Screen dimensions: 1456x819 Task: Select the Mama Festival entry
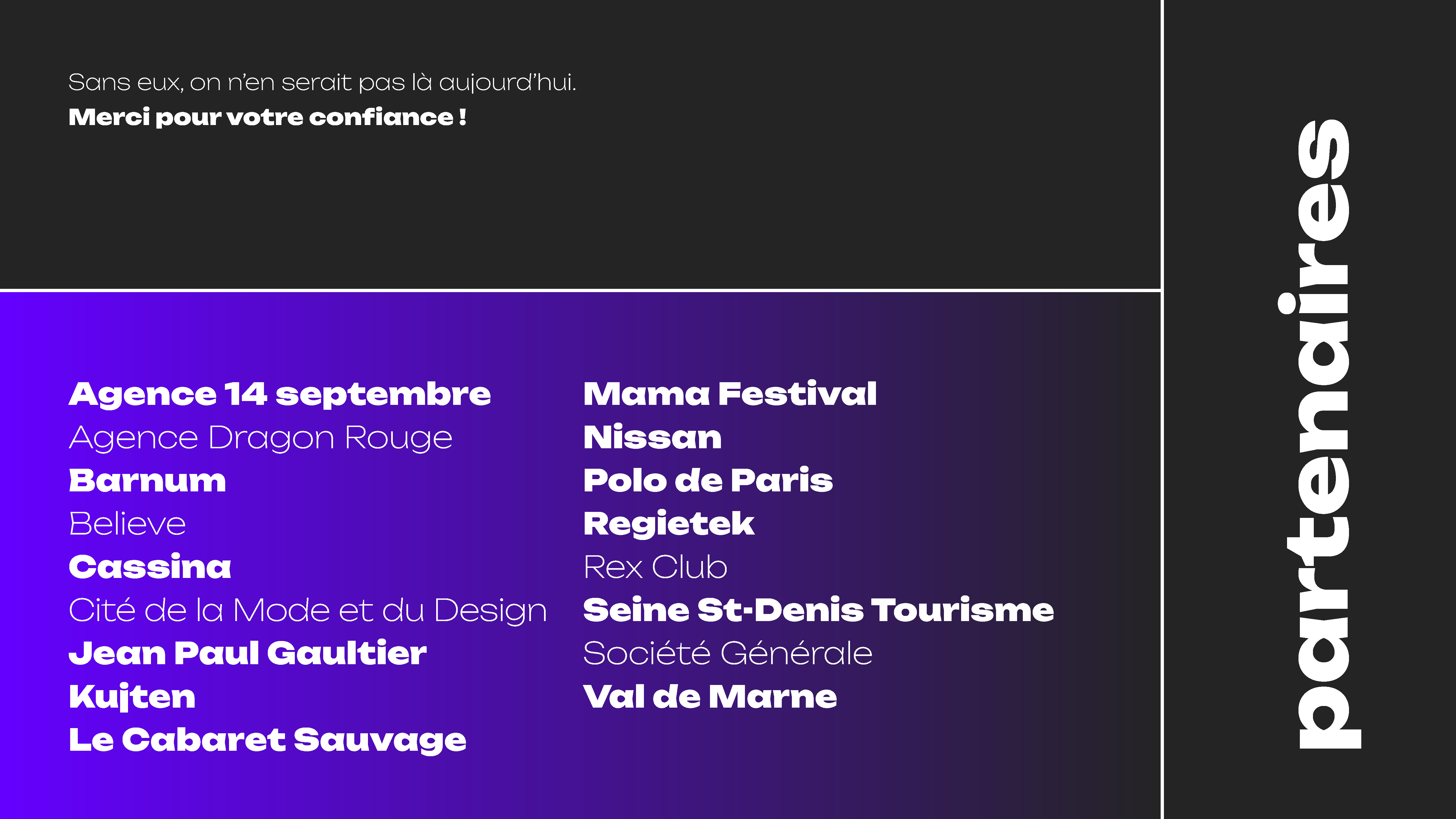pyautogui.click(x=730, y=394)
